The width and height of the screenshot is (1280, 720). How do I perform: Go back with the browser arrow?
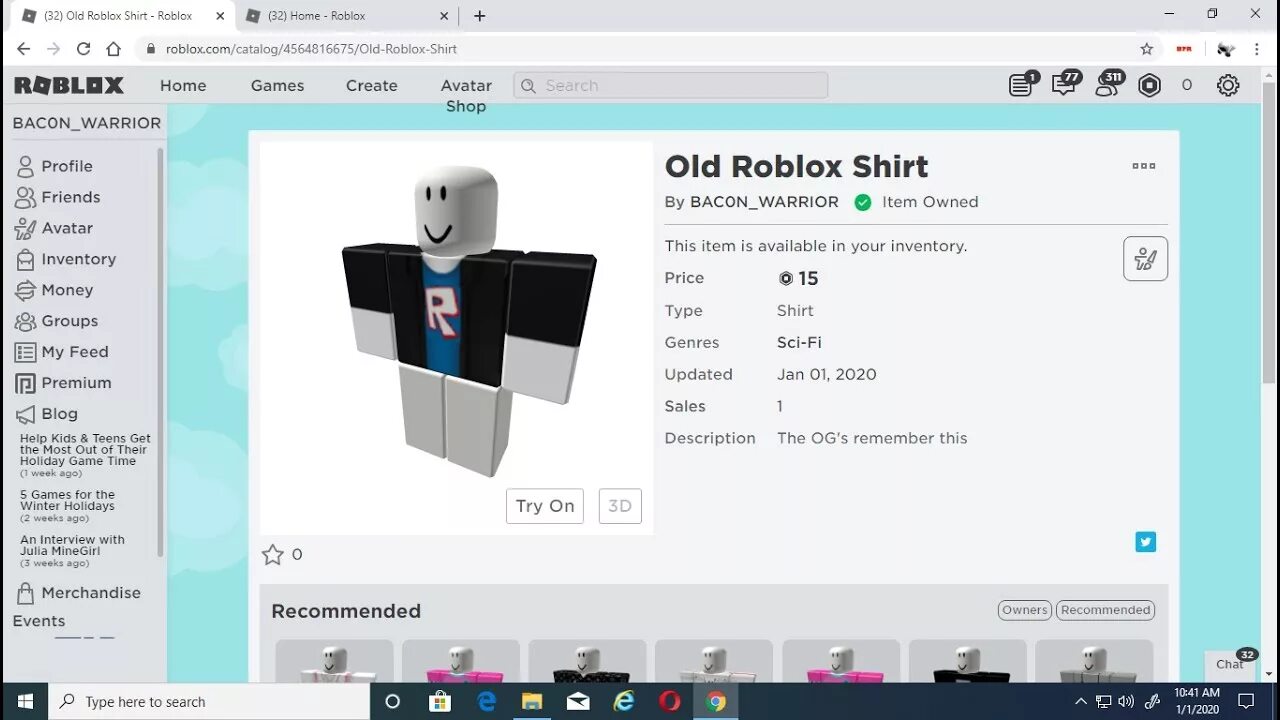pyautogui.click(x=23, y=48)
